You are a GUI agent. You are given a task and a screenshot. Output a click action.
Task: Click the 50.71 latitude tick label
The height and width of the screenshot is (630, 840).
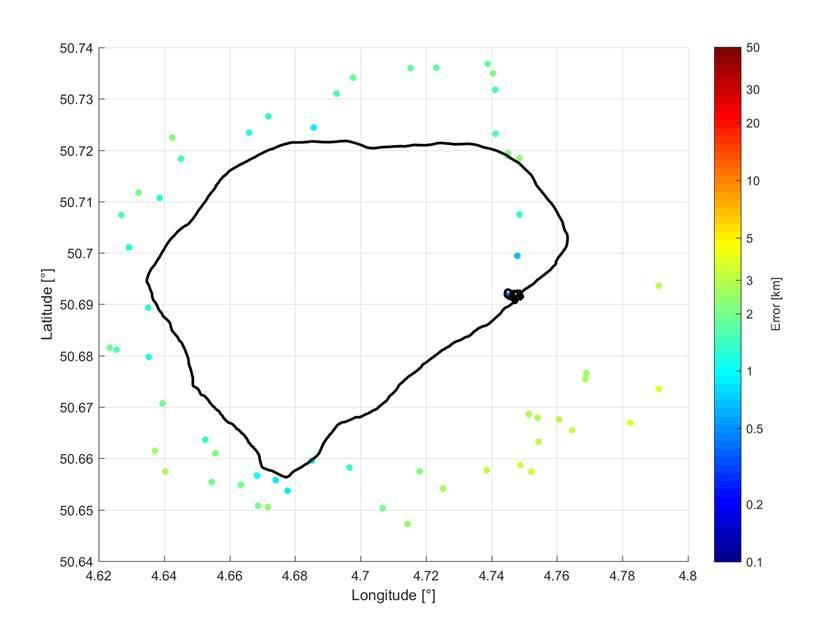coord(76,202)
